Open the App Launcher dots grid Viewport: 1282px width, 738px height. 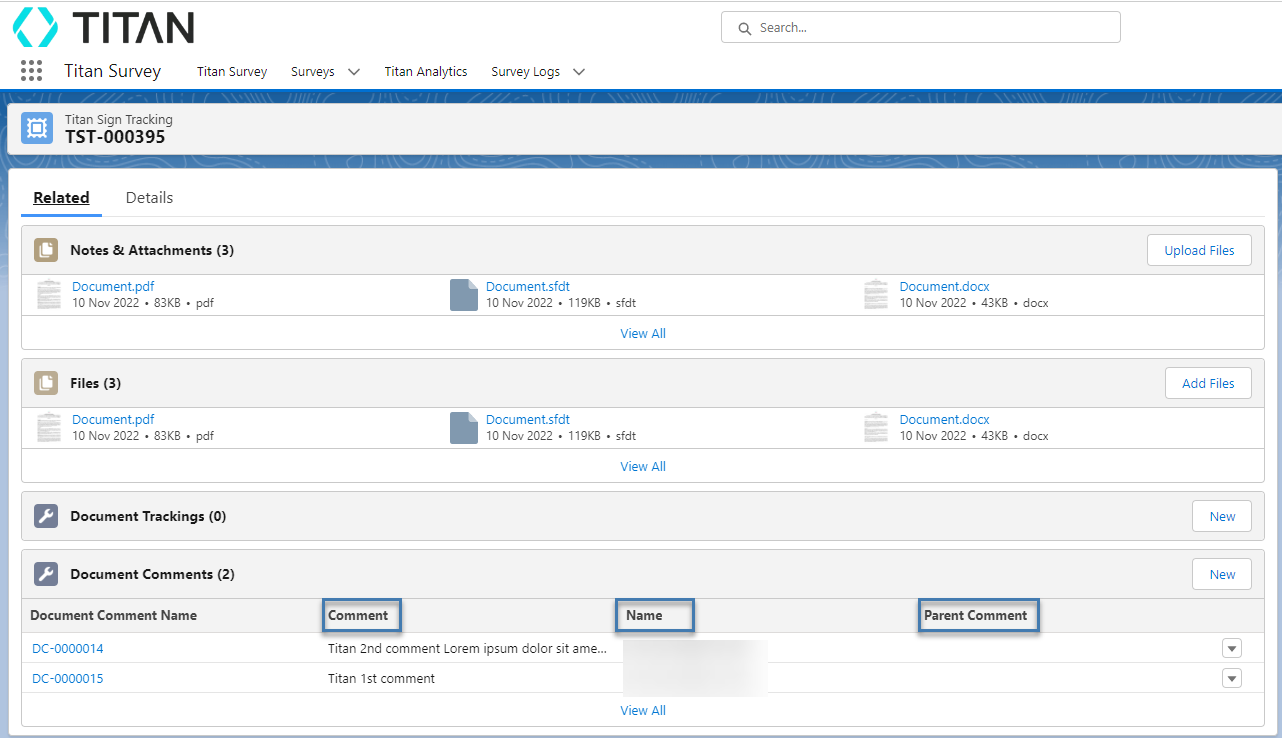click(31, 71)
